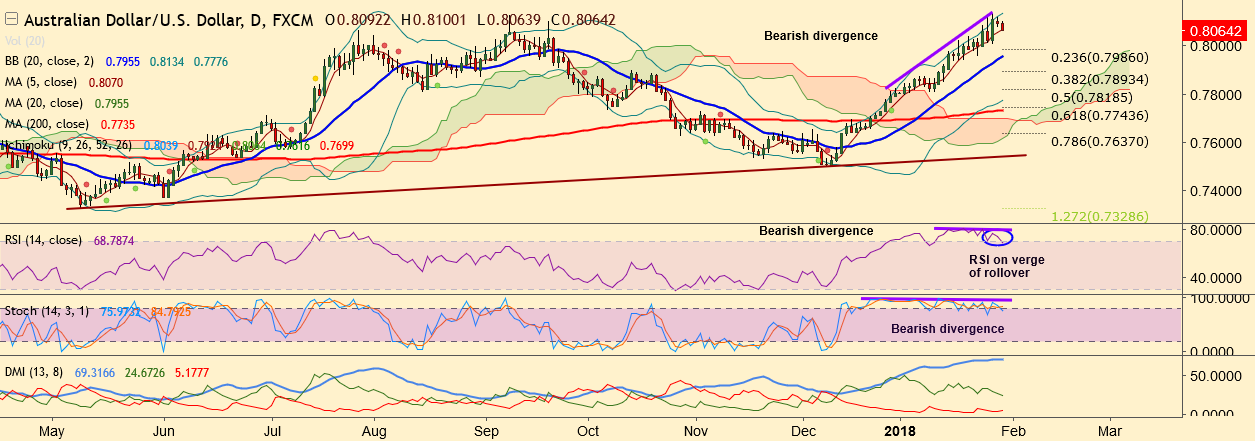The width and height of the screenshot is (1255, 441).
Task: Click the Dec label on the time axis
Action: coord(806,429)
